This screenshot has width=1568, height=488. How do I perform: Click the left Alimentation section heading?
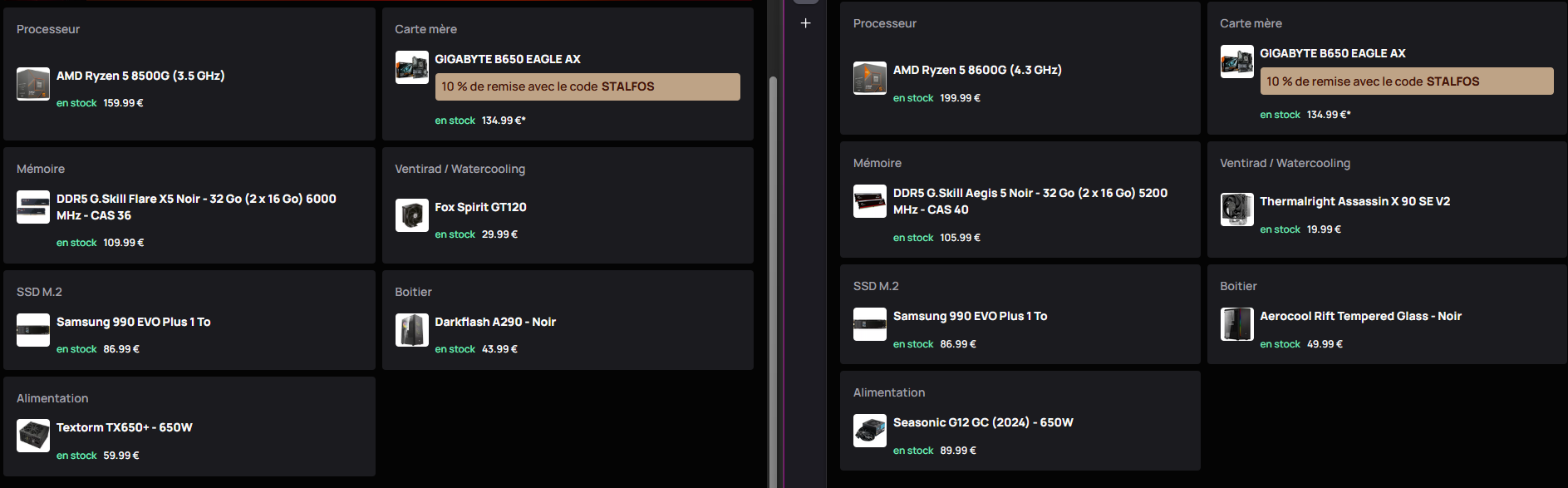click(52, 398)
